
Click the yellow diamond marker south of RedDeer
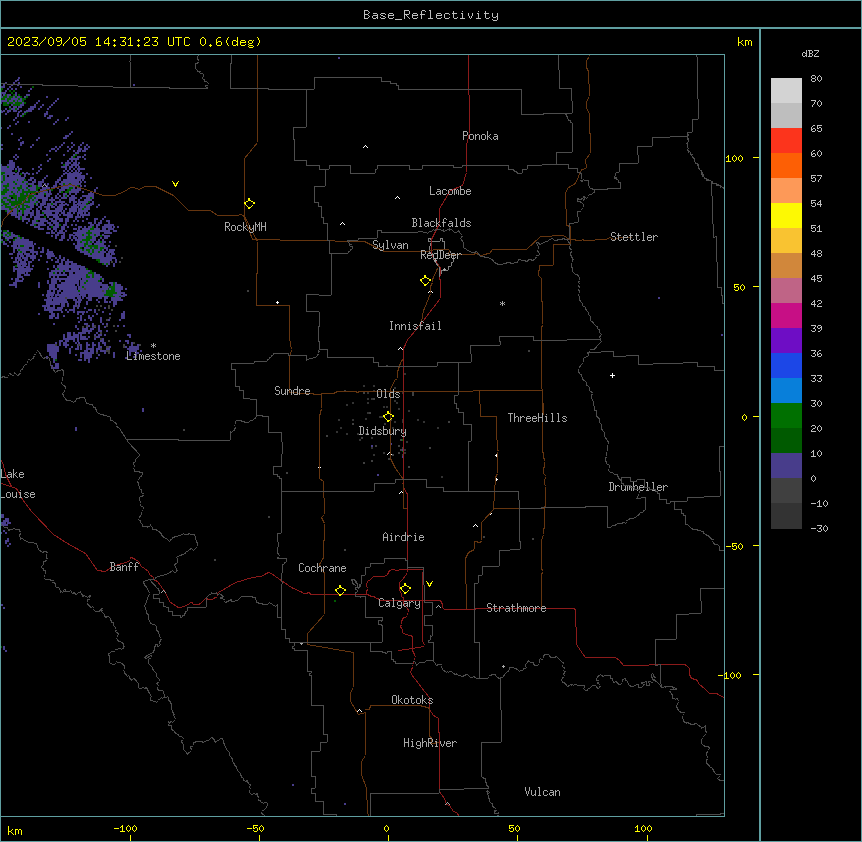(426, 281)
